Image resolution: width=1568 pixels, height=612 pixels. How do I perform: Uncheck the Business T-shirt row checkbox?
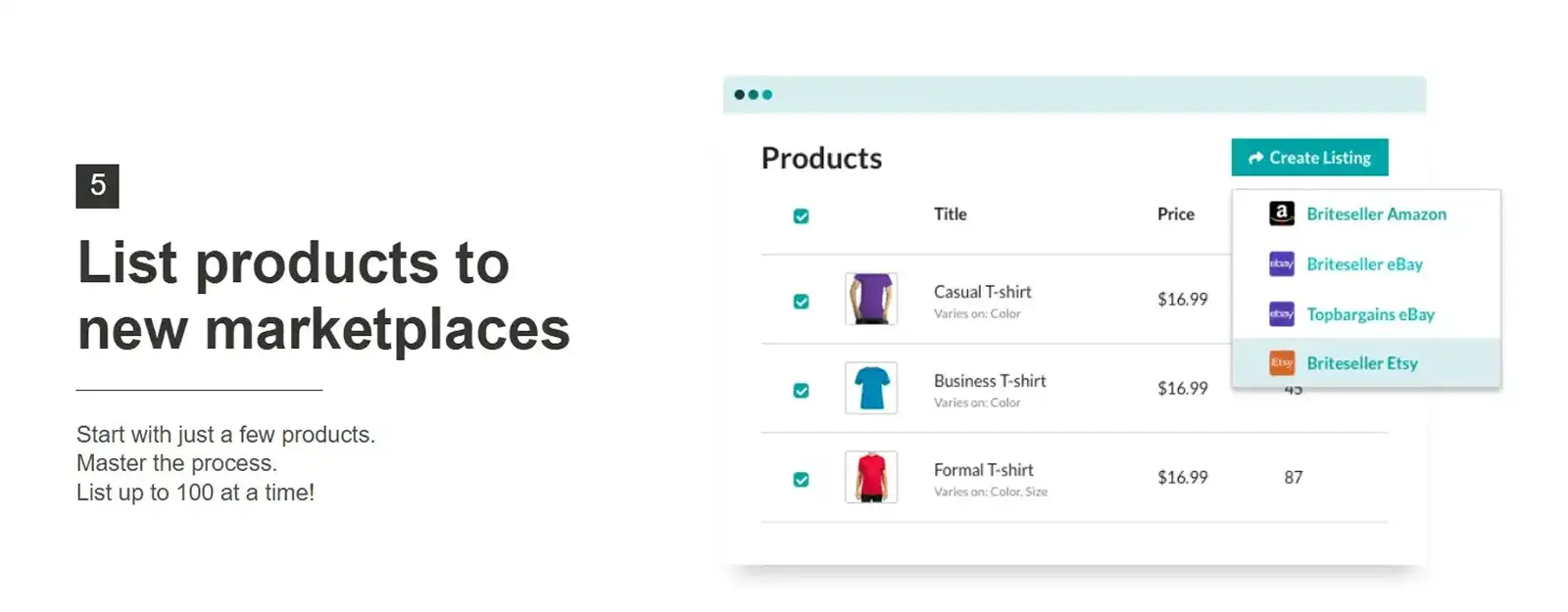801,389
